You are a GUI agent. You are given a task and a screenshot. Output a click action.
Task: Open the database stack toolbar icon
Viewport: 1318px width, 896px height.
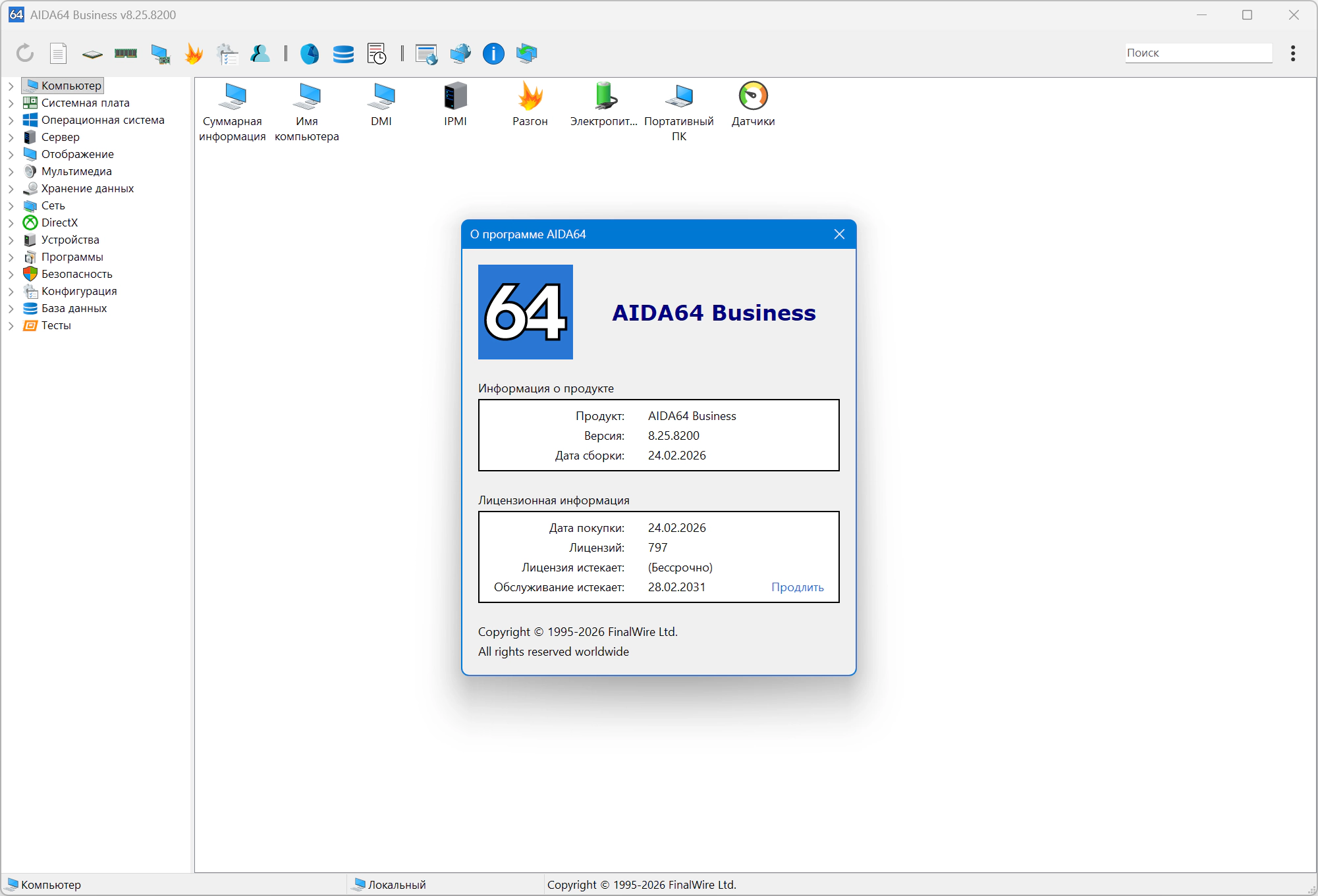pyautogui.click(x=343, y=53)
